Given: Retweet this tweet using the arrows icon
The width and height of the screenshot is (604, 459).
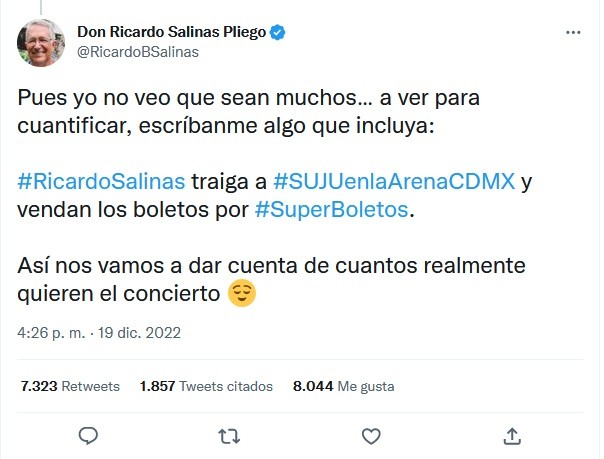Looking at the screenshot, I should tap(229, 435).
